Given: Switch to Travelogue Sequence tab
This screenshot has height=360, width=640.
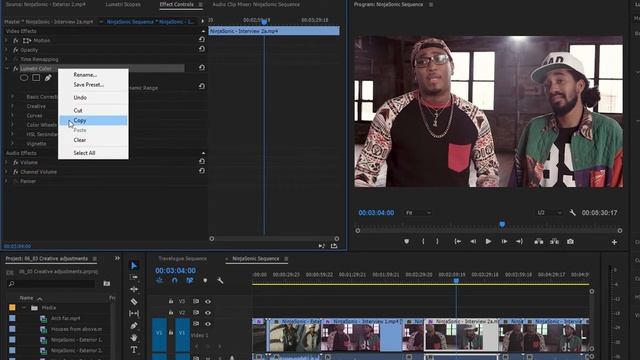Looking at the screenshot, I should 182,259.
